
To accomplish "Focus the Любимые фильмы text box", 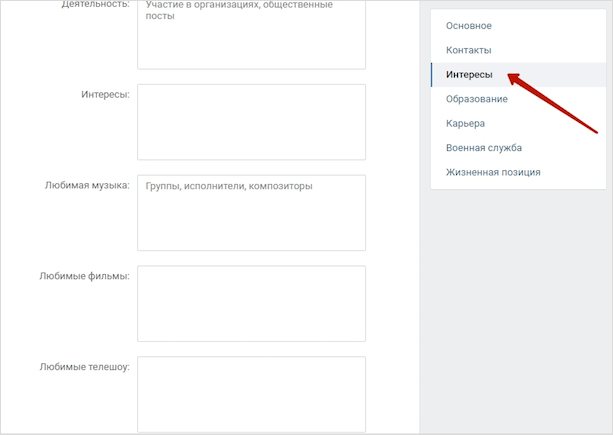I will [251, 303].
